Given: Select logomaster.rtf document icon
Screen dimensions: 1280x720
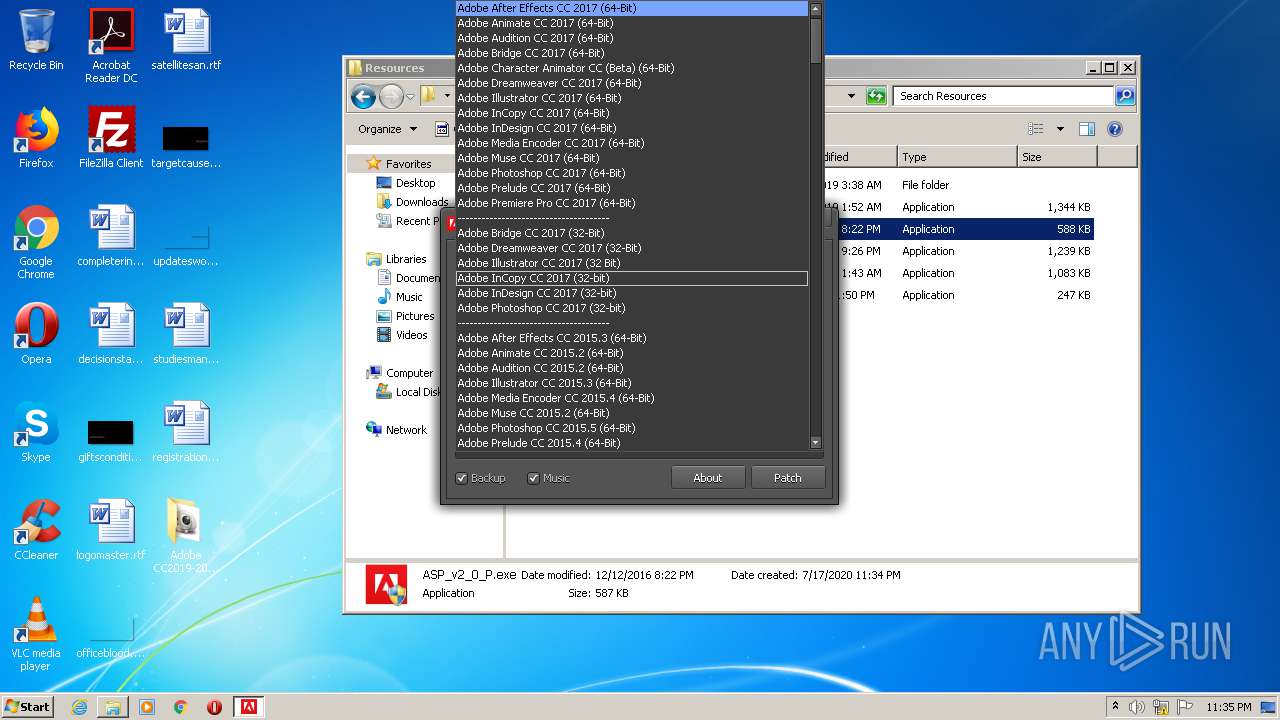Looking at the screenshot, I should click(x=111, y=530).
